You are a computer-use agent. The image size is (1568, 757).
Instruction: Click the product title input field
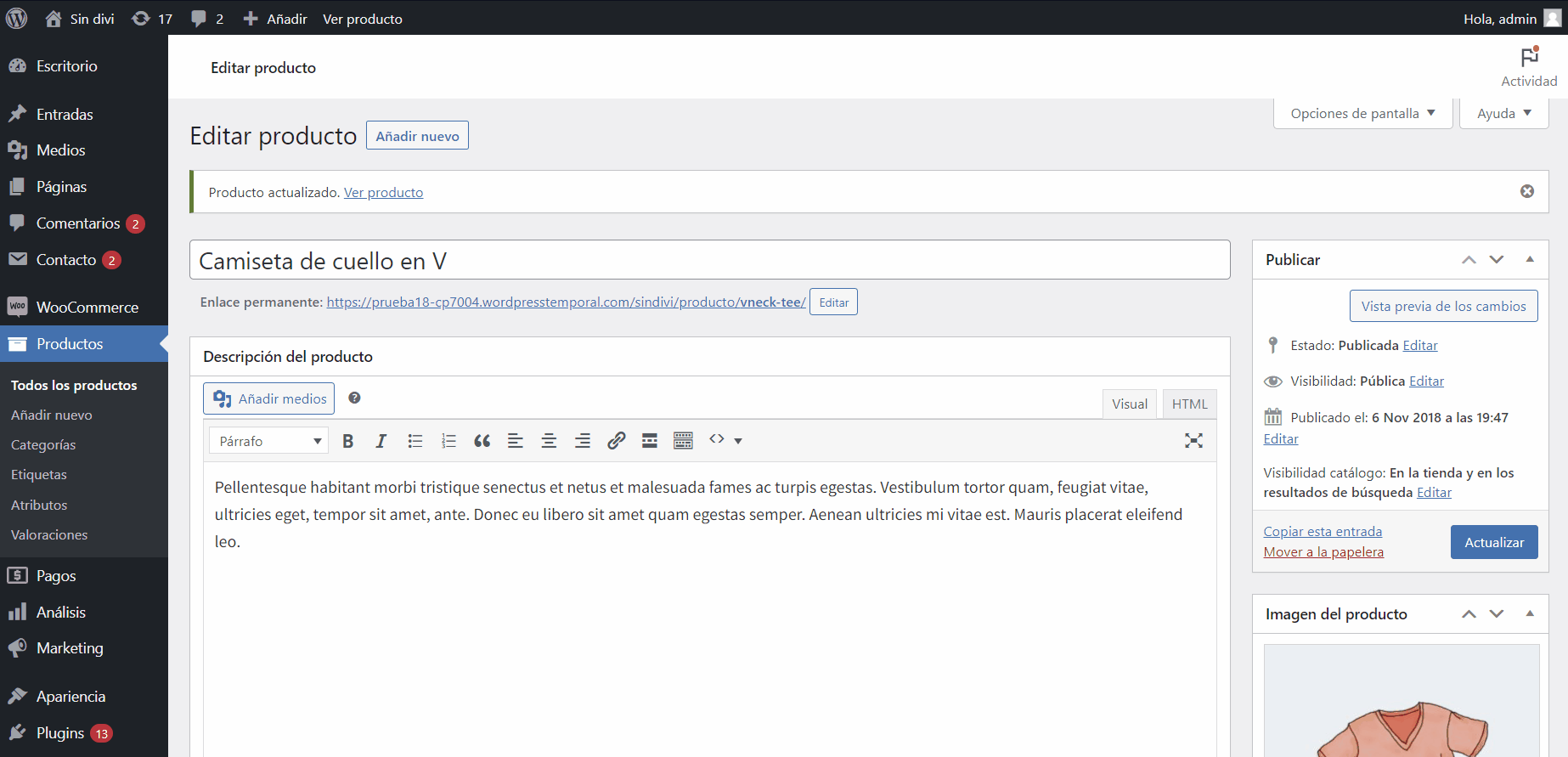[x=709, y=261]
